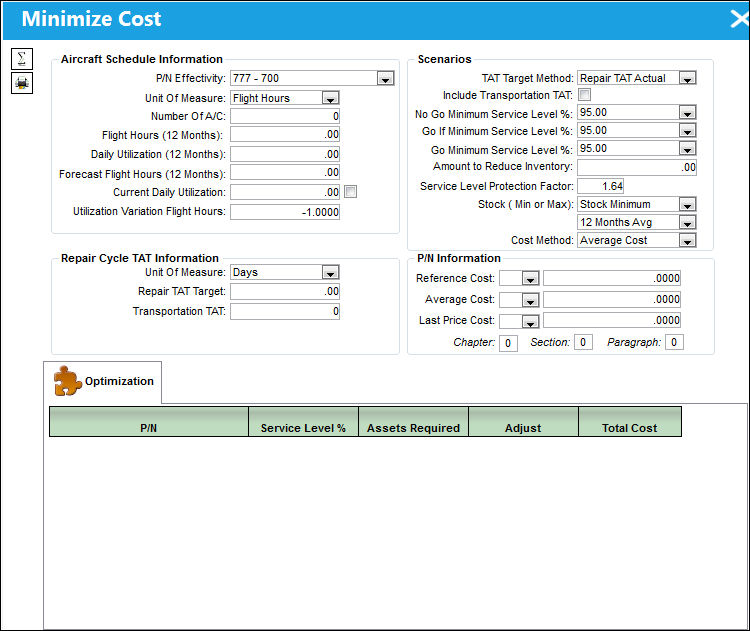Open Reference Cost currency dropdown
Viewport: 750px width, 631px height.
[x=530, y=278]
